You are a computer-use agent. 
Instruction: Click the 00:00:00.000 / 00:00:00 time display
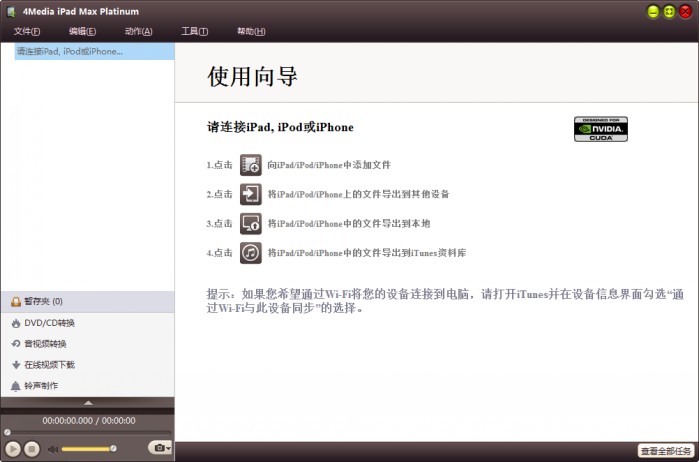[x=89, y=421]
